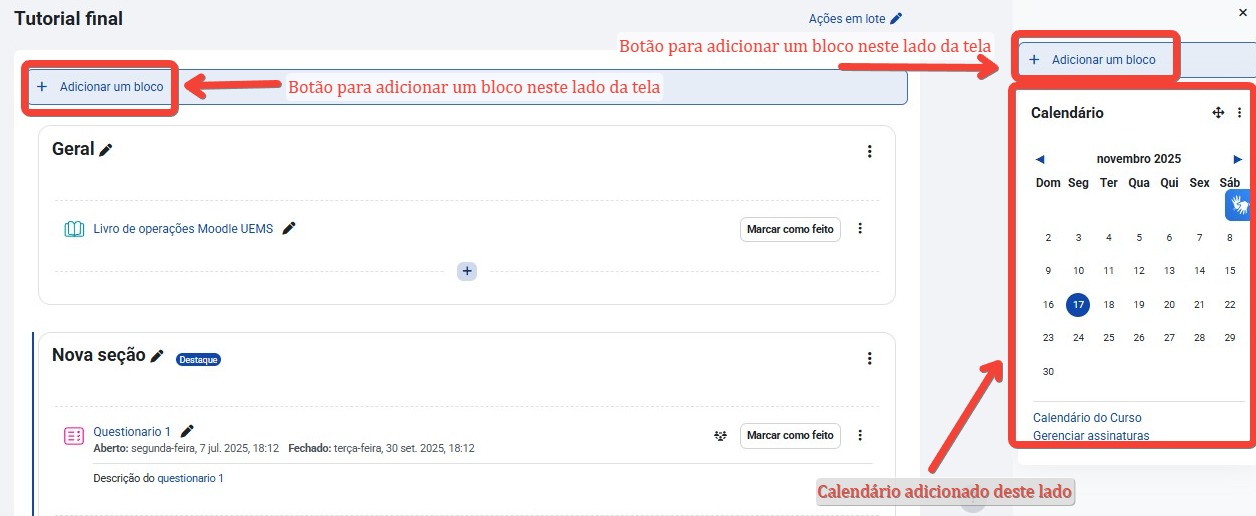Edit the Questionario 1 title with pencil
This screenshot has width=1256, height=516.
(x=187, y=431)
